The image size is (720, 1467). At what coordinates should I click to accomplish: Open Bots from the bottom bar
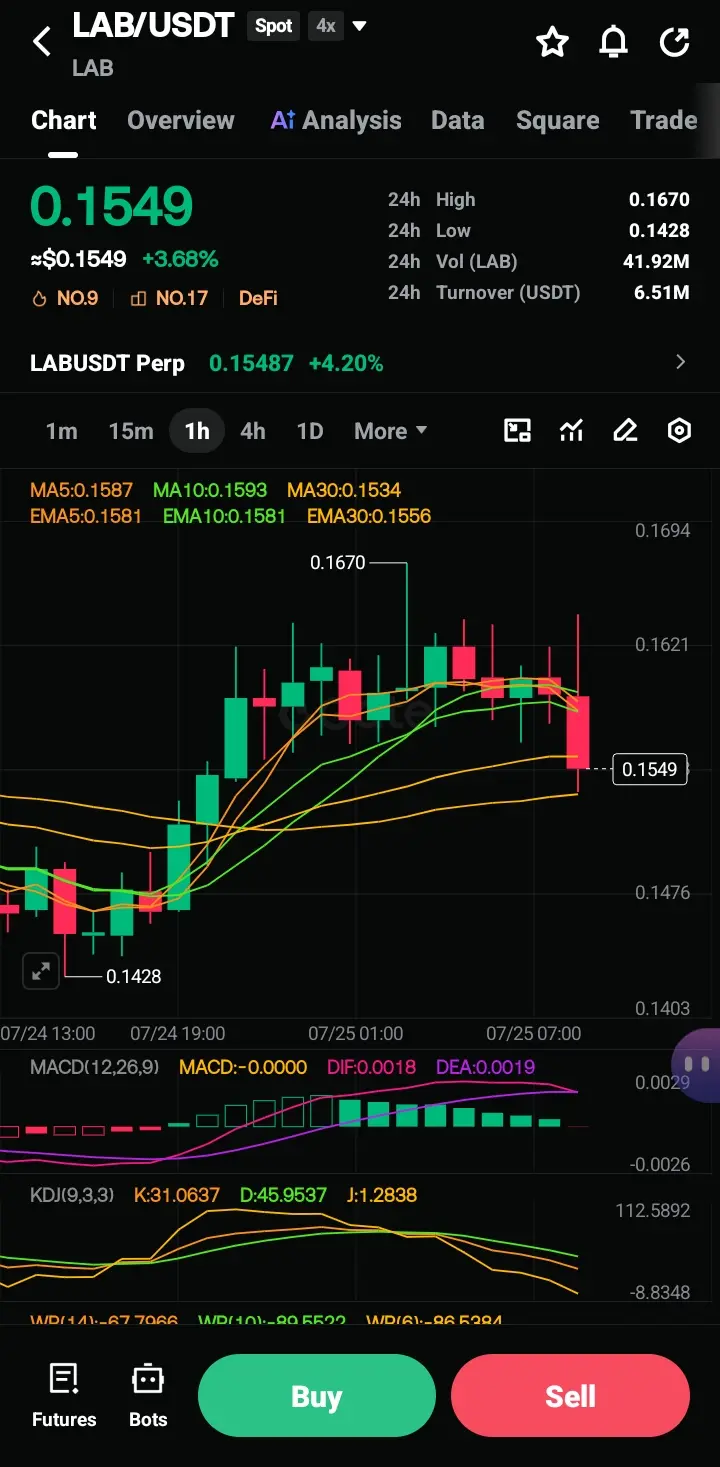point(148,1396)
